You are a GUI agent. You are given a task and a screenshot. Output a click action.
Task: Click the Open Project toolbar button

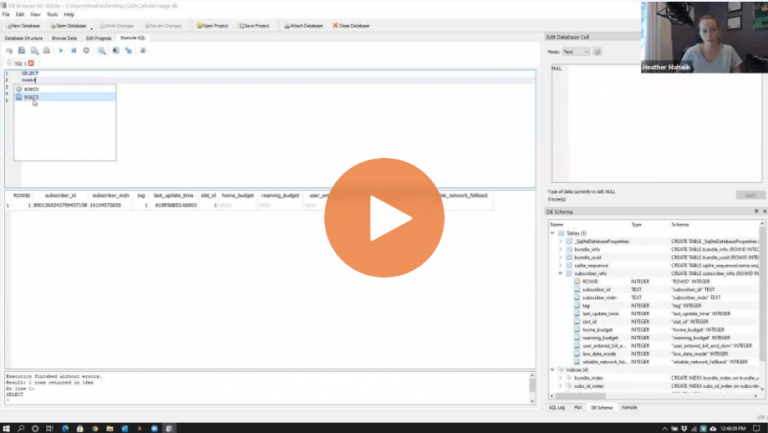tap(212, 25)
